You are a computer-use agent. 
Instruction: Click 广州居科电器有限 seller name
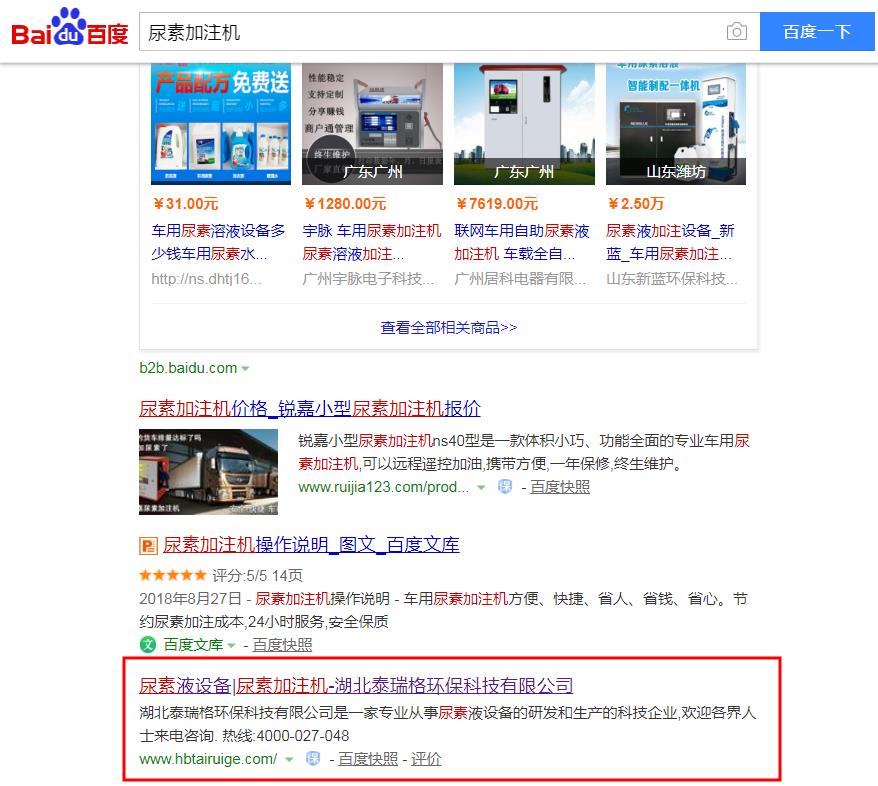(520, 279)
